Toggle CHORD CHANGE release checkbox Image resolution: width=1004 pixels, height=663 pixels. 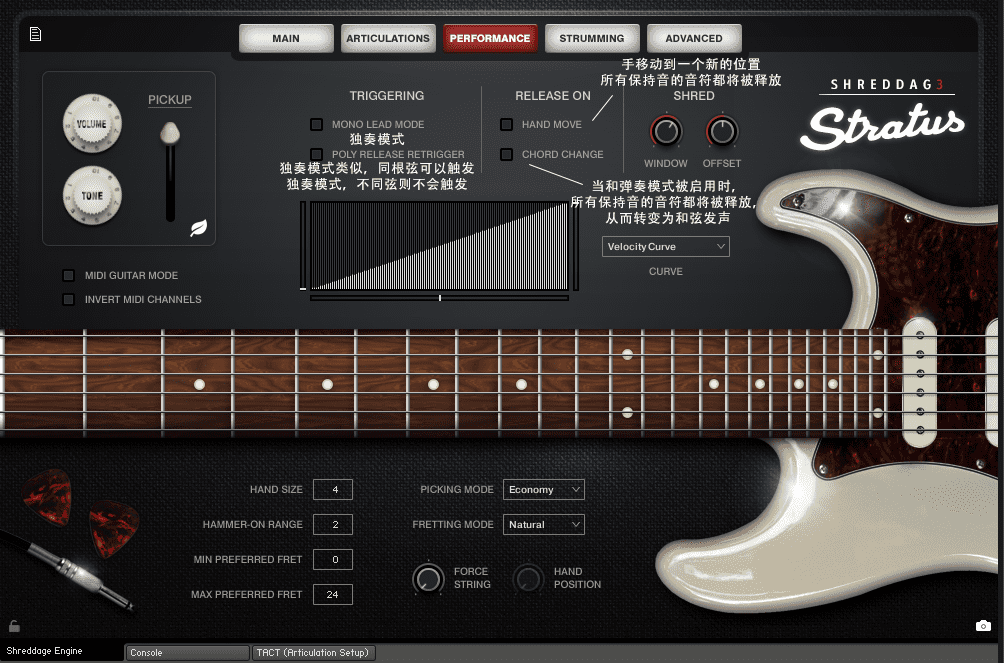coord(506,154)
